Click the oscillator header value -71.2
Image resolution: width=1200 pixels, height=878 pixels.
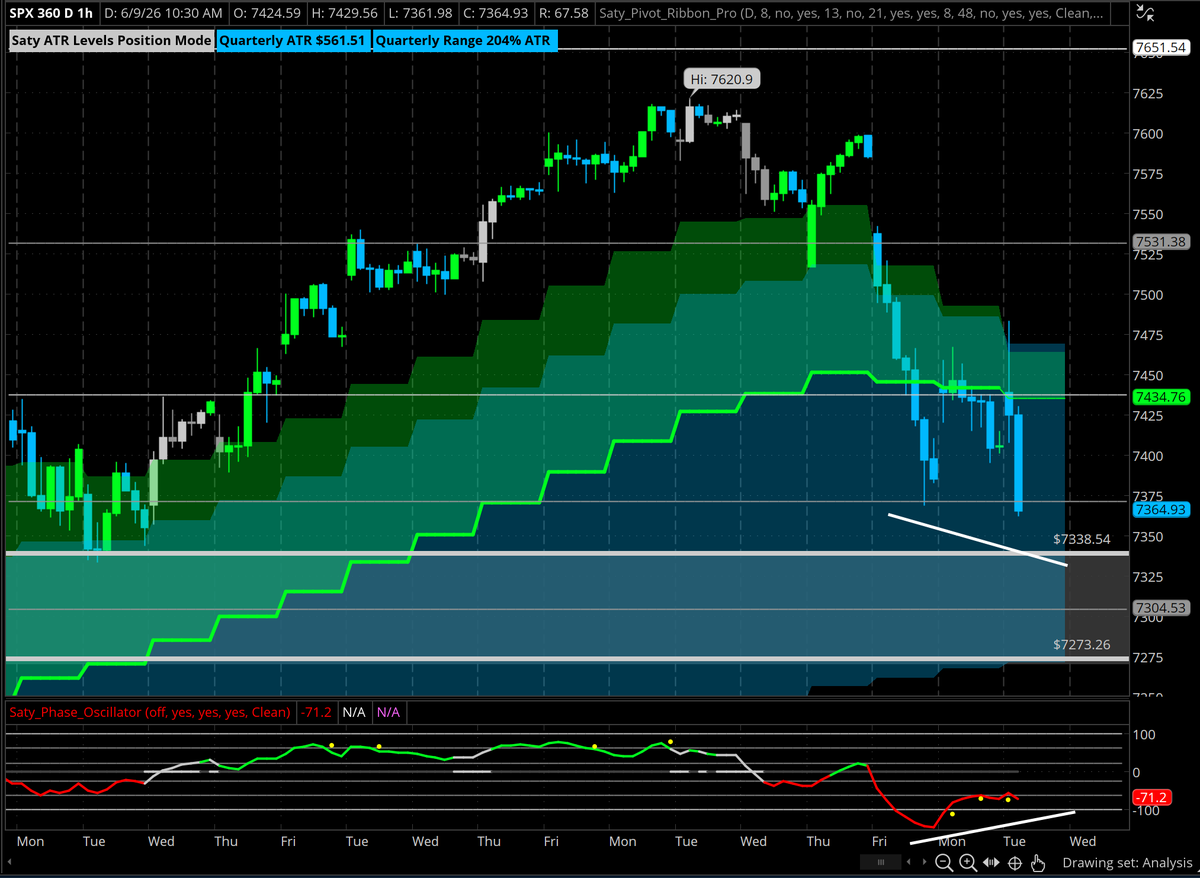point(316,713)
